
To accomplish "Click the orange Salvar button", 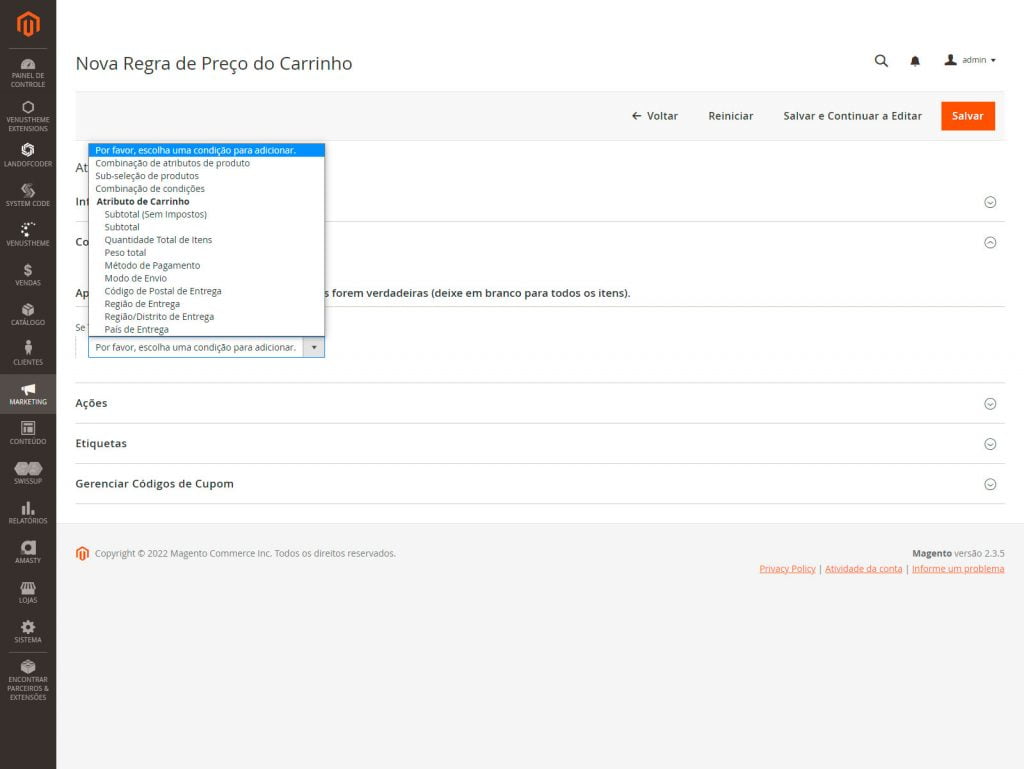I will [x=967, y=116].
